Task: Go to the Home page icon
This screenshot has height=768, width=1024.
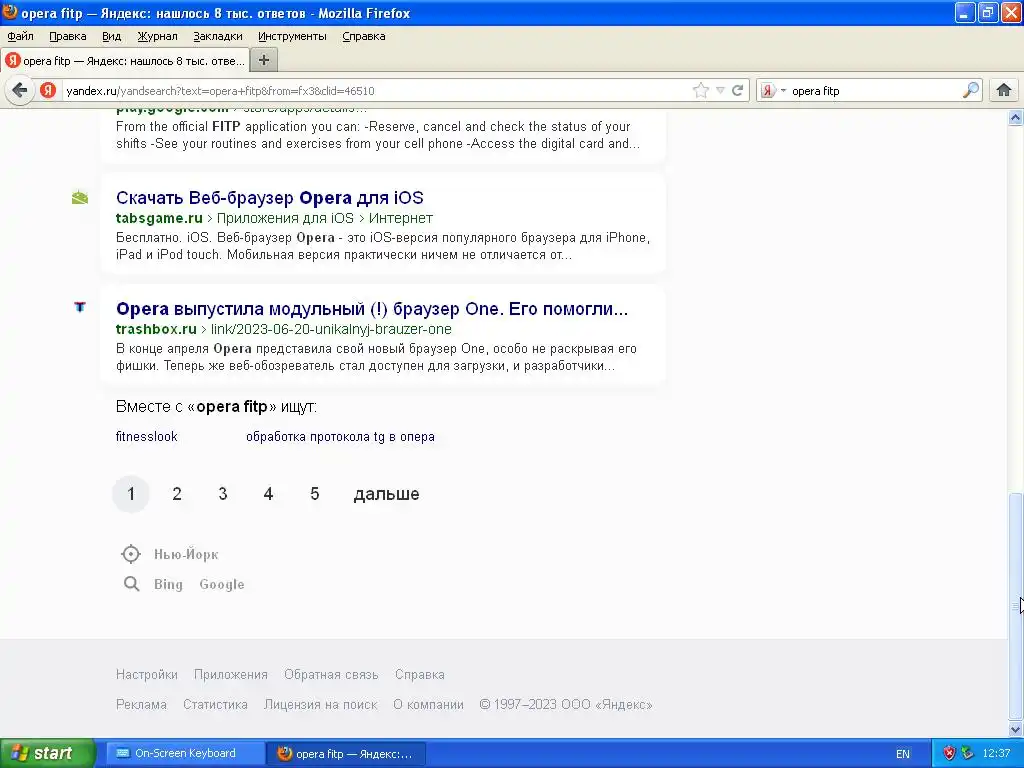Action: click(1004, 90)
